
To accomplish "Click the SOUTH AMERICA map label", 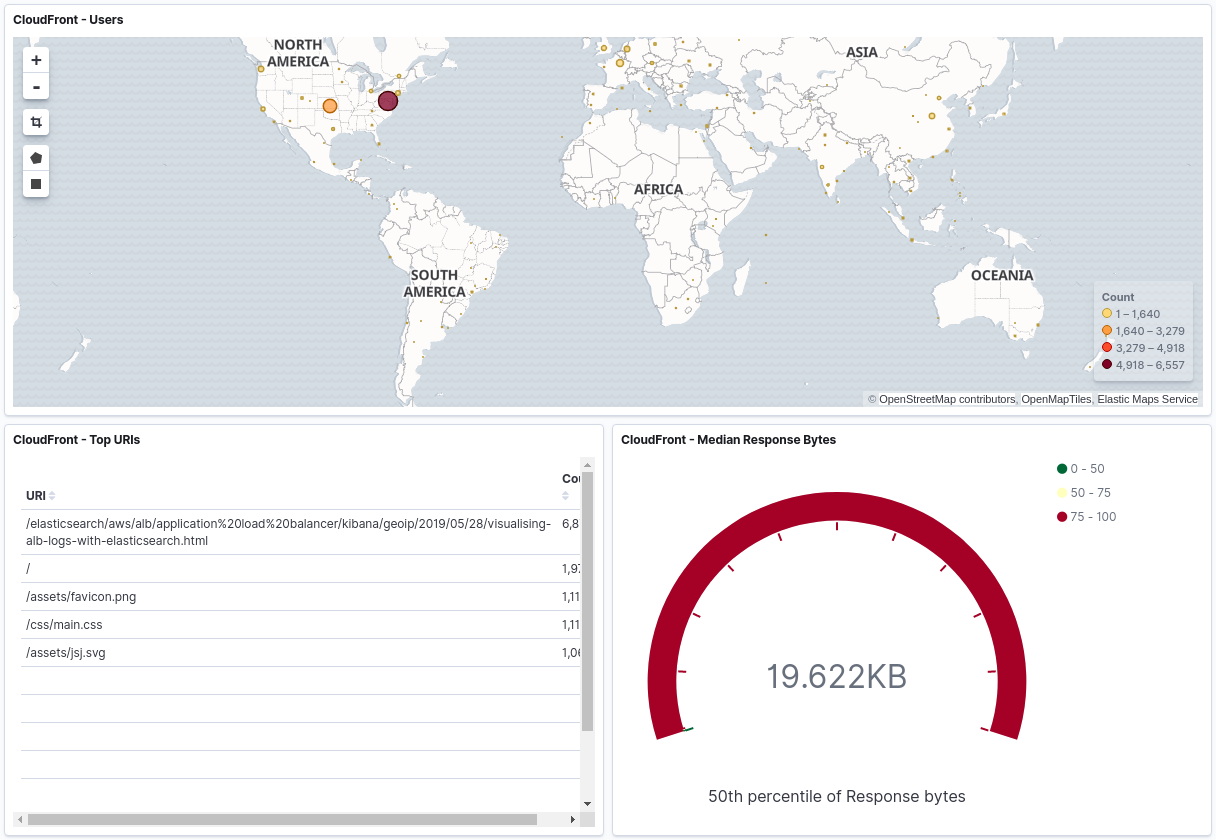I will pyautogui.click(x=434, y=283).
